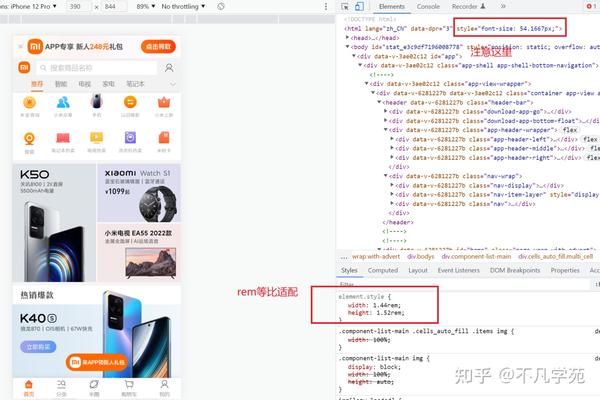Viewport: 600px width, 400px height.
Task: Switch to the Computed tab
Action: click(x=383, y=270)
